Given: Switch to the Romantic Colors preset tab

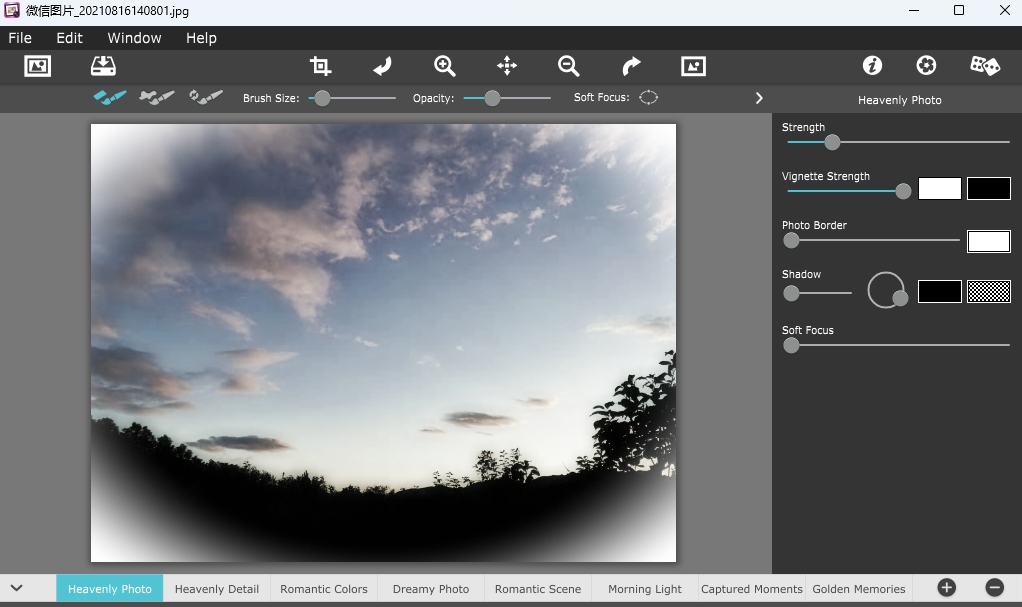Looking at the screenshot, I should [324, 589].
